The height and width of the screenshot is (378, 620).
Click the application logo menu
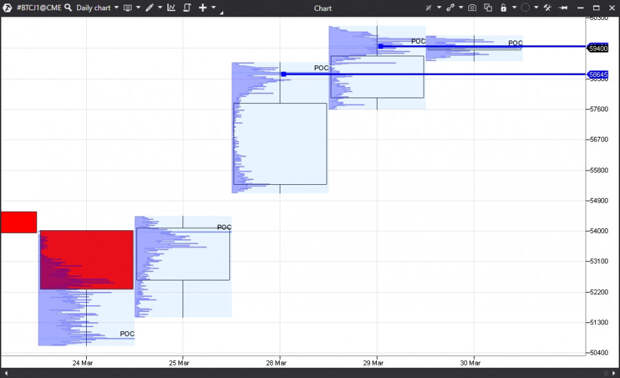pyautogui.click(x=7, y=8)
